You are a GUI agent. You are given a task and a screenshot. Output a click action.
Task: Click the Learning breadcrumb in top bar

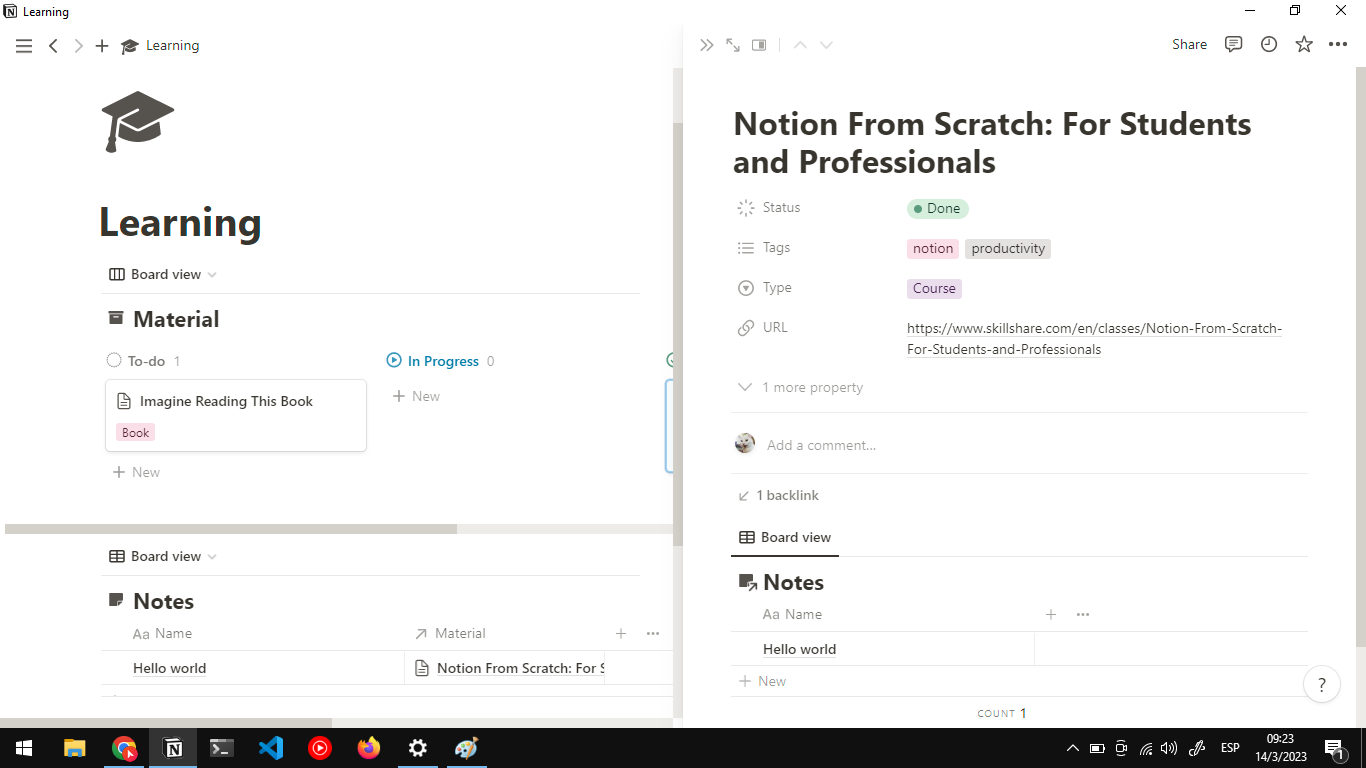click(x=160, y=46)
